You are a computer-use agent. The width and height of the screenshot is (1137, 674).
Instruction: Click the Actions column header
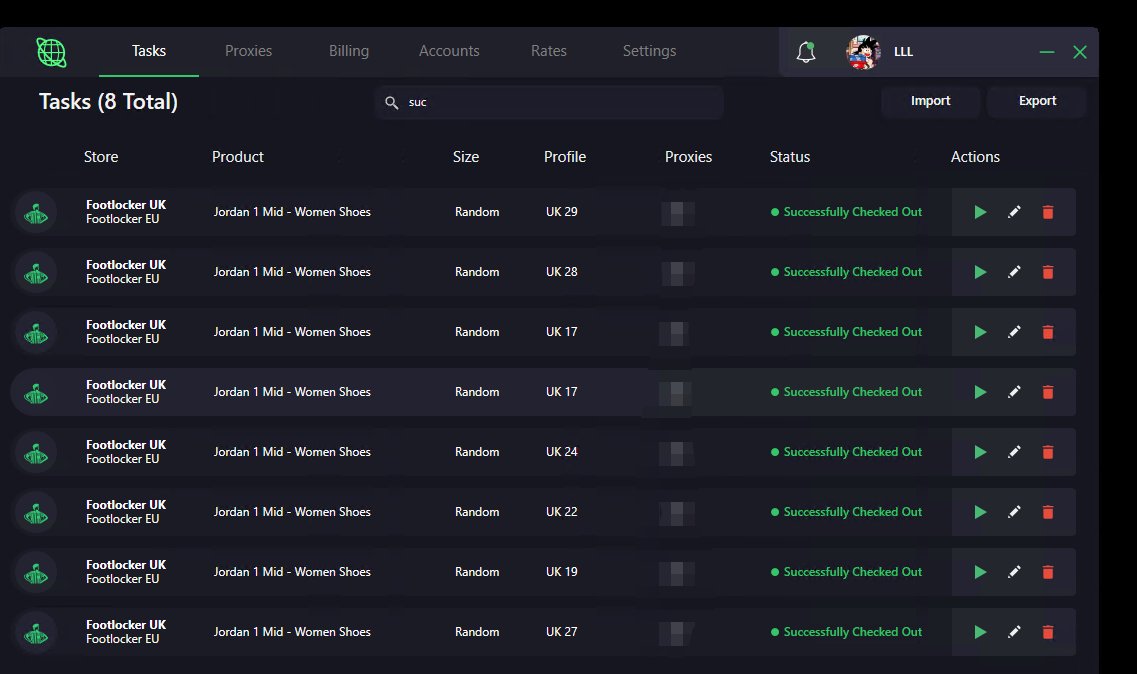tap(975, 157)
